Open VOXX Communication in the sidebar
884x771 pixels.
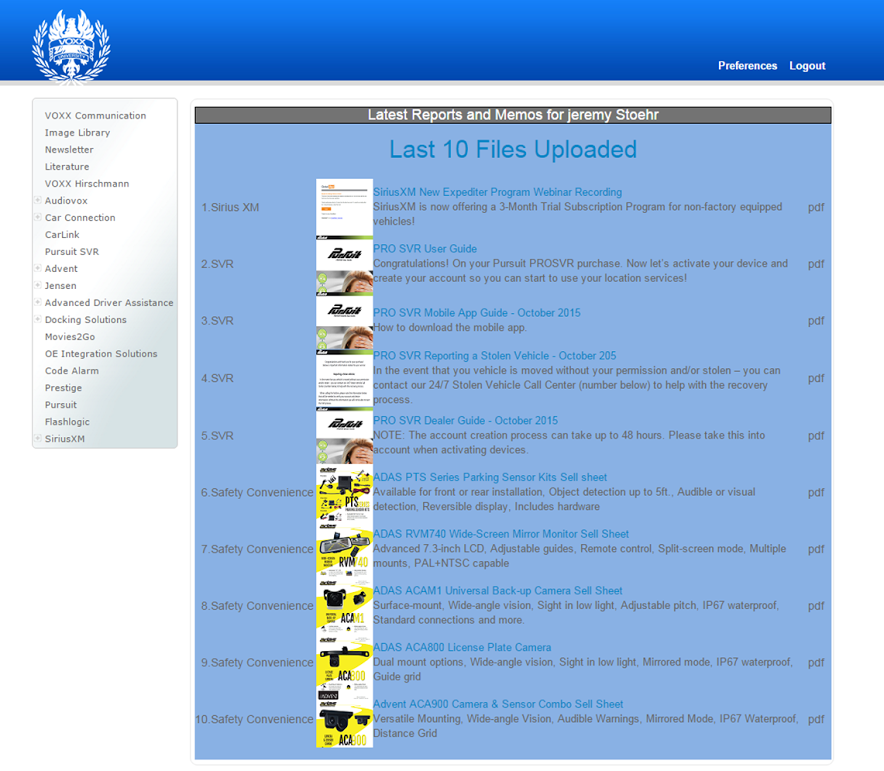95,116
